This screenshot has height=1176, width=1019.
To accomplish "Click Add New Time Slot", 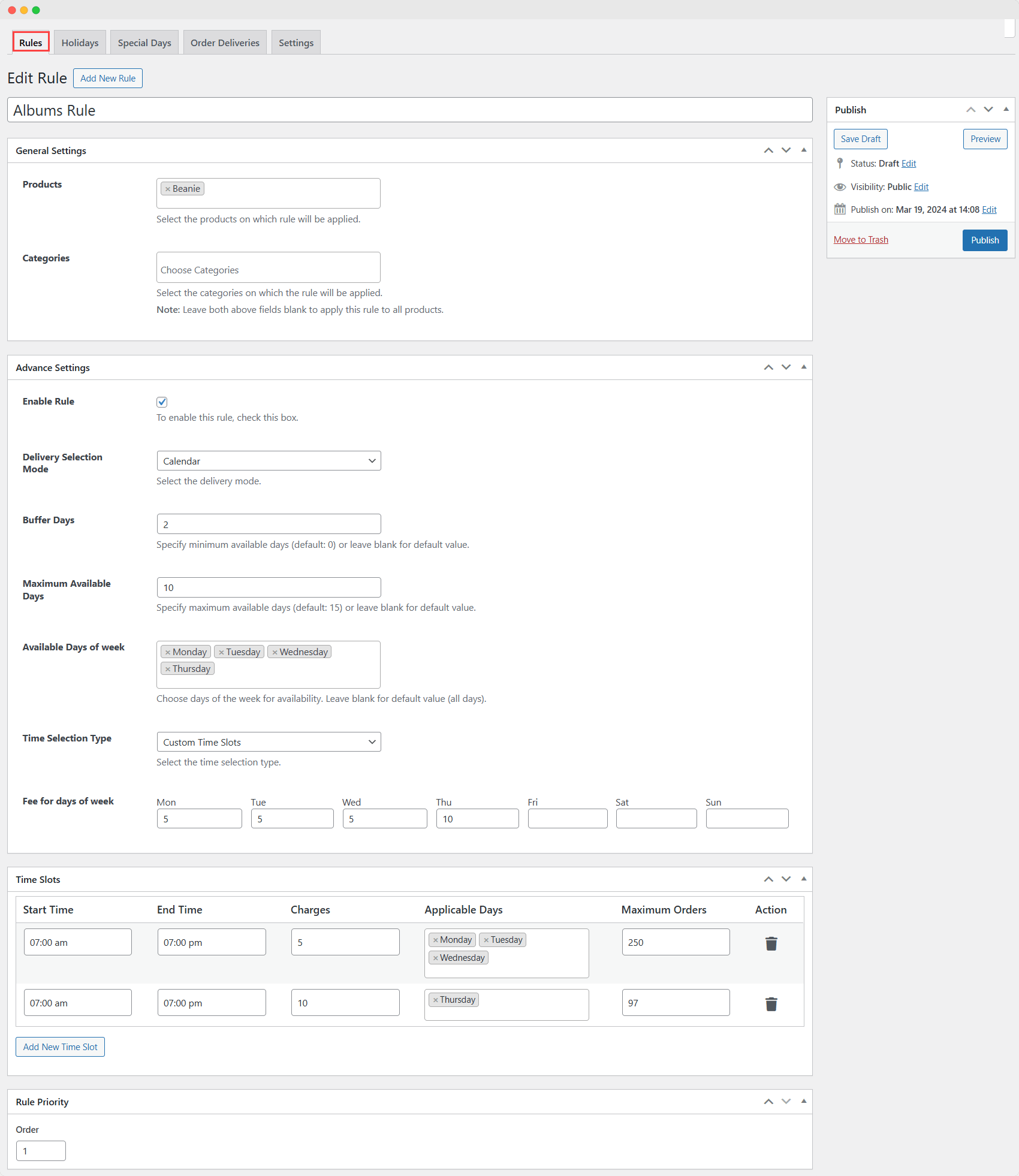I will tap(59, 1047).
